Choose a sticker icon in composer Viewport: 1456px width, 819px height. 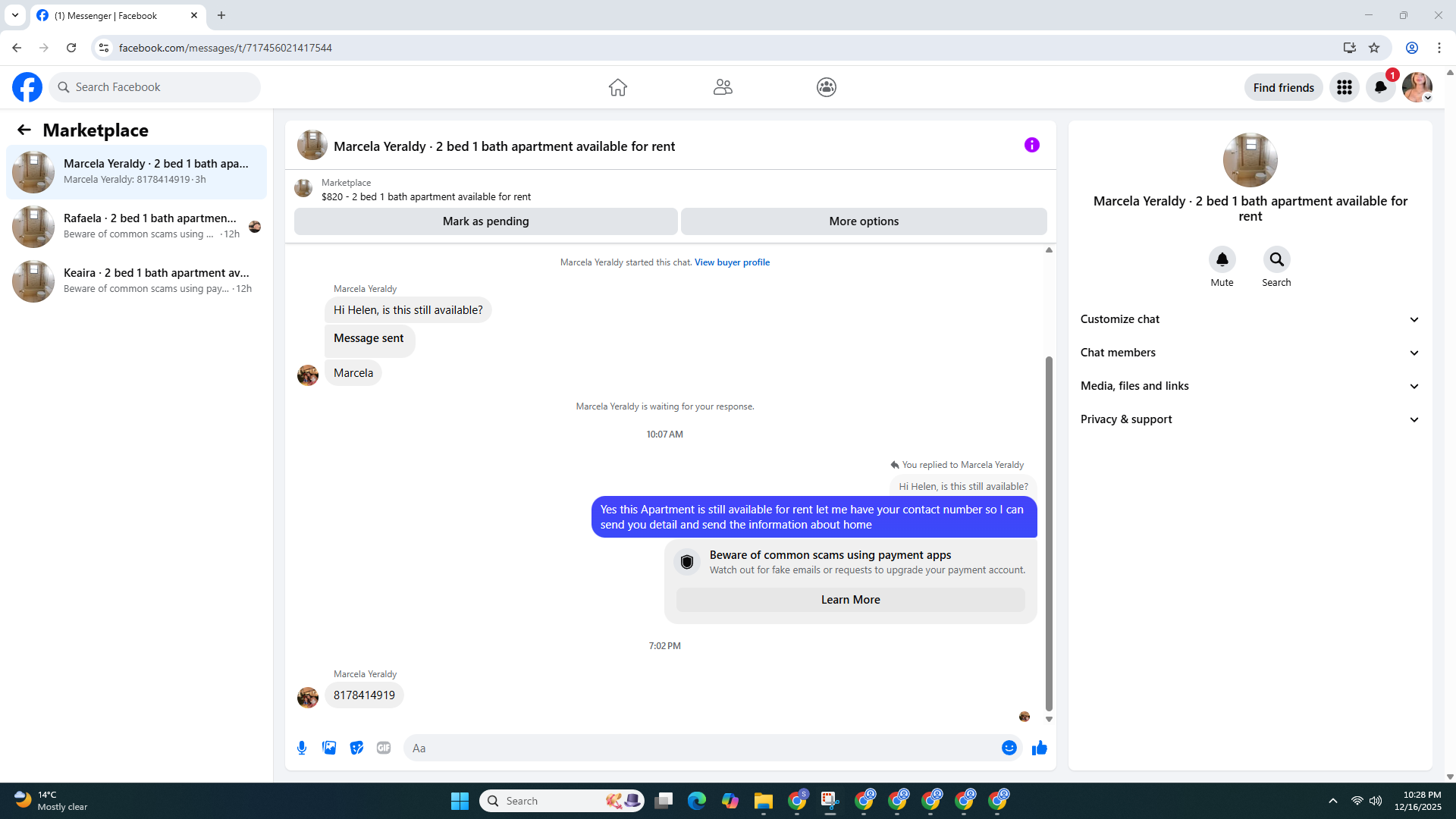point(356,748)
